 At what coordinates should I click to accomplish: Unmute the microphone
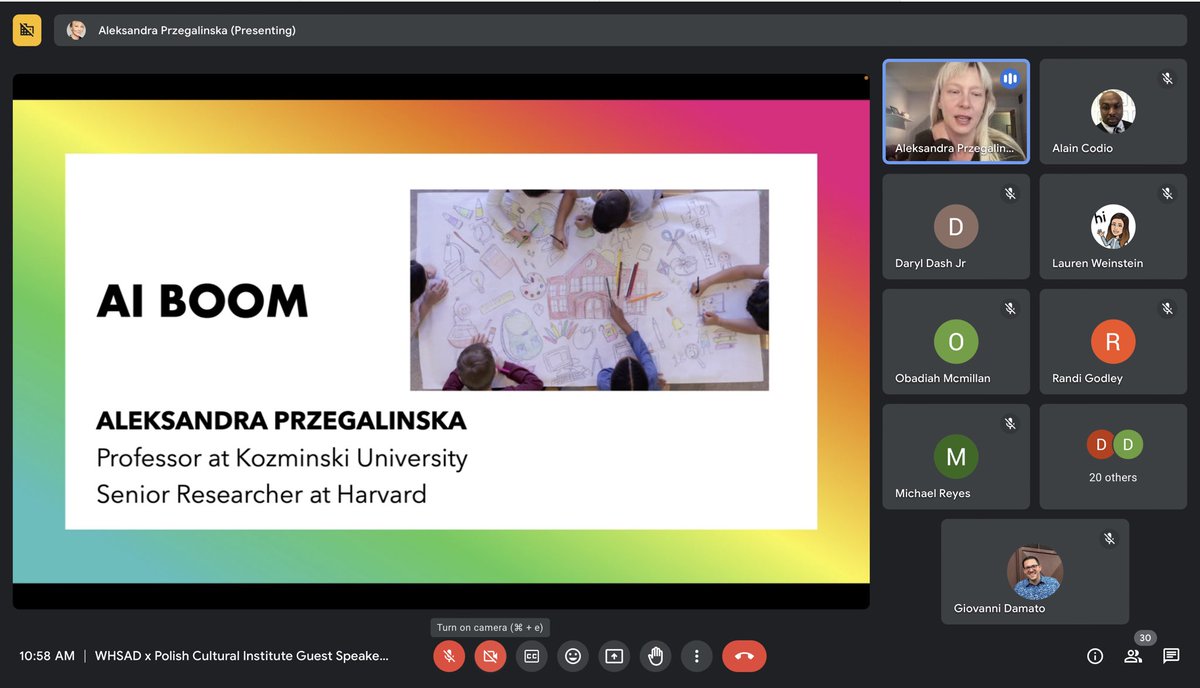pos(449,656)
